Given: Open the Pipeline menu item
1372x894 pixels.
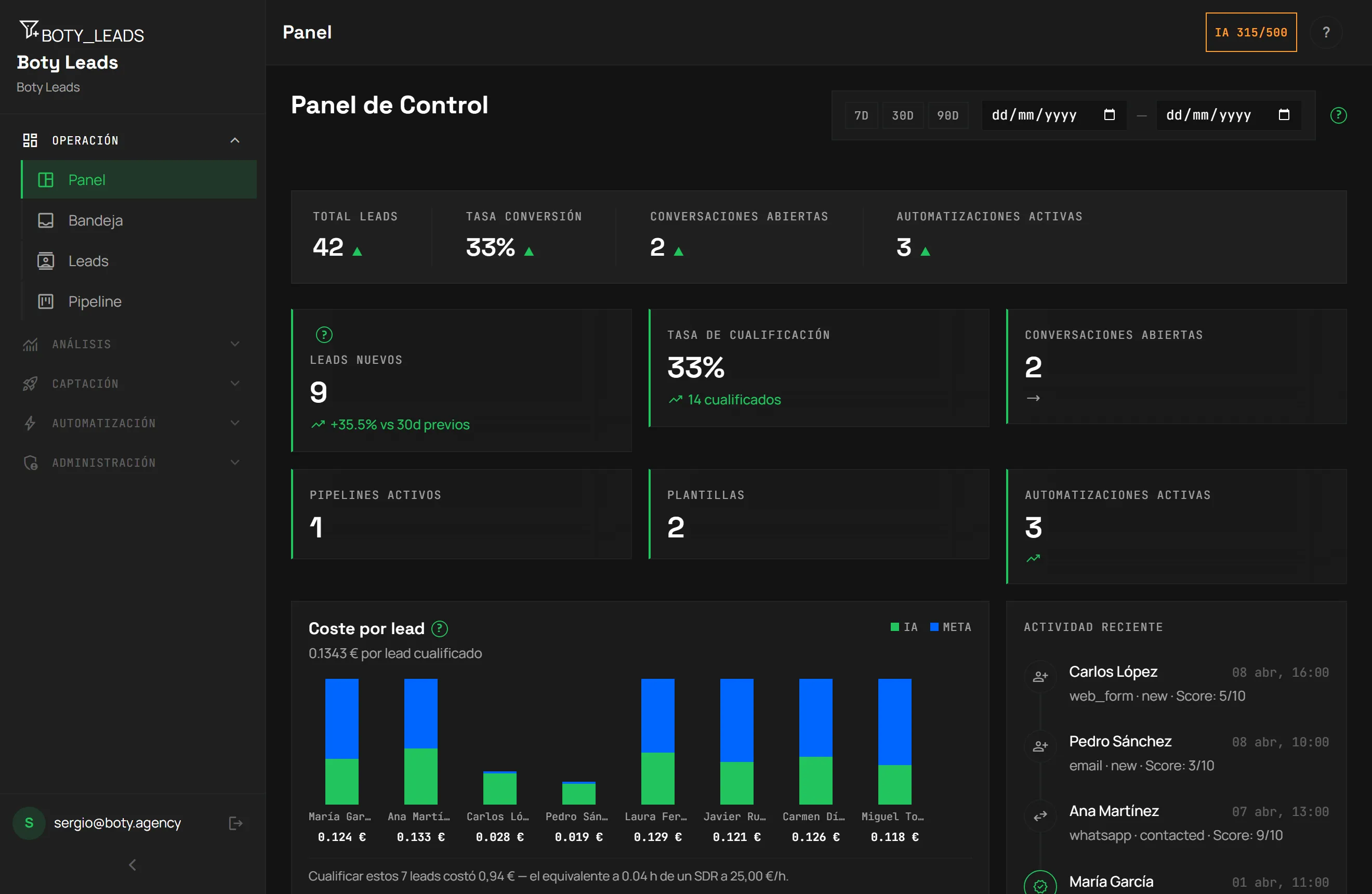Looking at the screenshot, I should click(139, 301).
